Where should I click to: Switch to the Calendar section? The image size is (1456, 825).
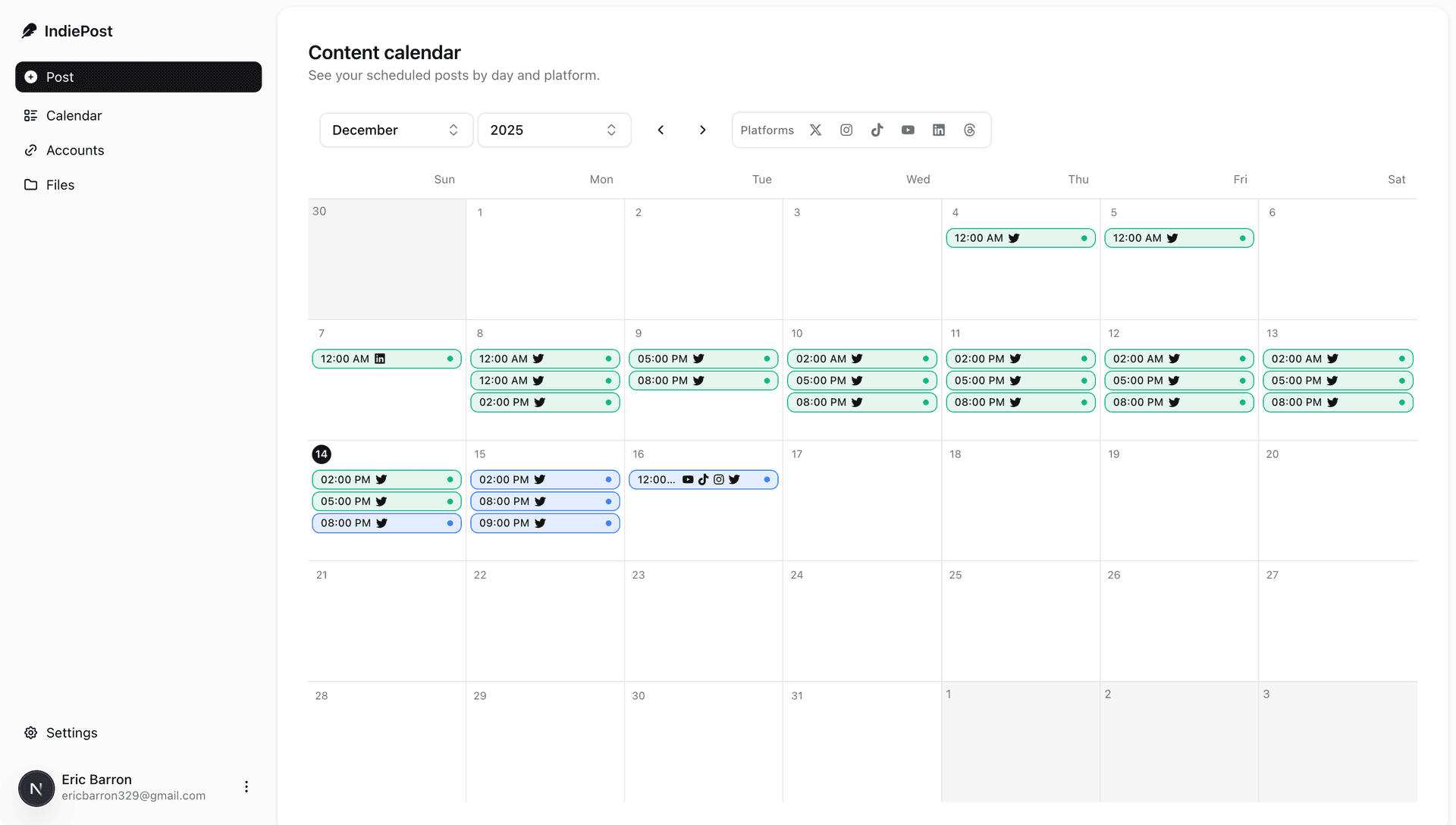74,115
